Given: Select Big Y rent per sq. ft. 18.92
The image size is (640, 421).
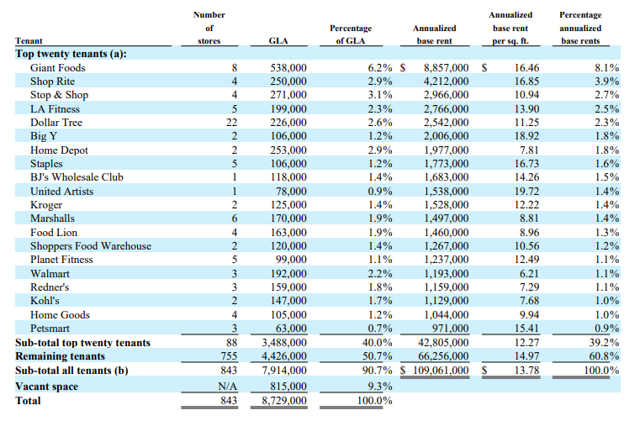Looking at the screenshot, I should point(527,136).
